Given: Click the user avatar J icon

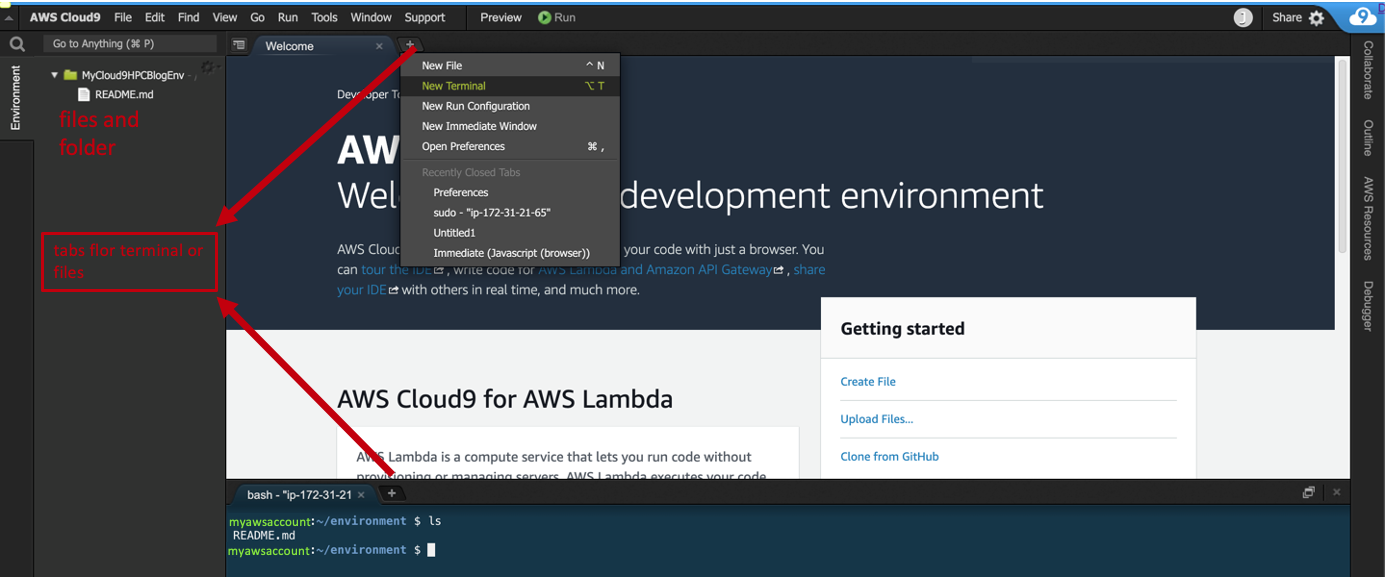Looking at the screenshot, I should click(1243, 18).
